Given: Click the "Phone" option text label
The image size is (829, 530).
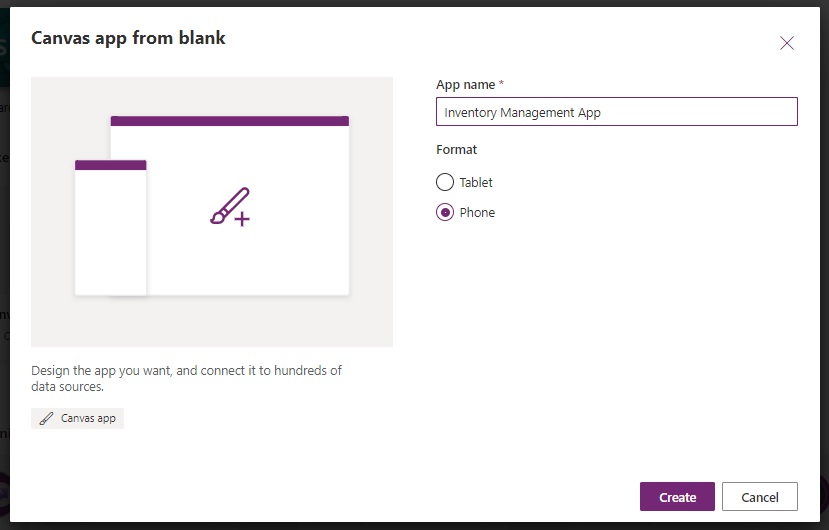Looking at the screenshot, I should [x=477, y=213].
